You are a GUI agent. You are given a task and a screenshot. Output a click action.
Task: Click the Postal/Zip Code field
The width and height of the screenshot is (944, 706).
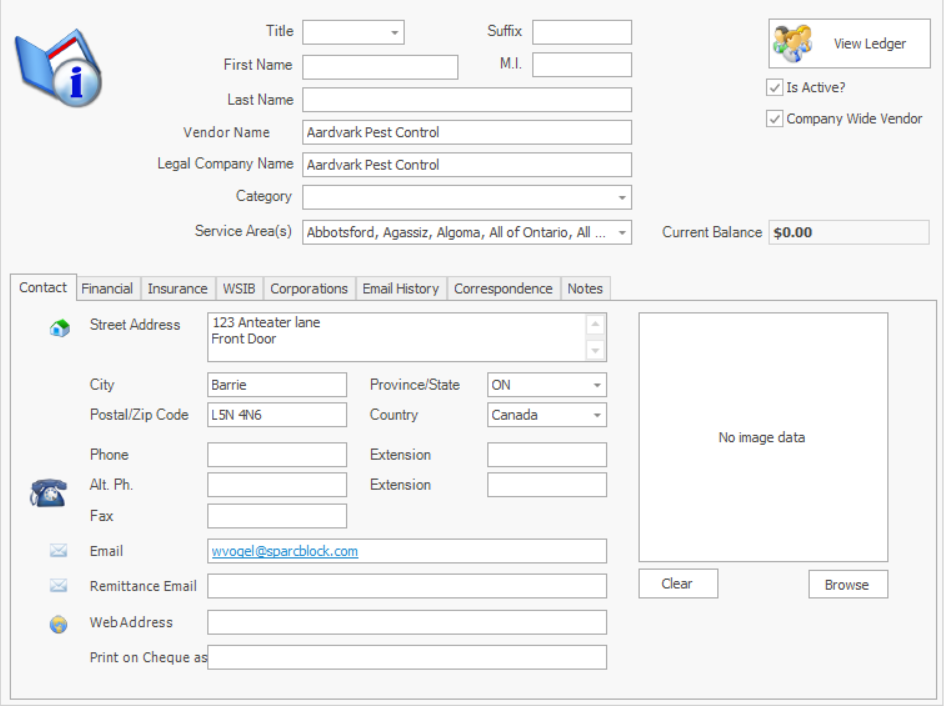277,415
